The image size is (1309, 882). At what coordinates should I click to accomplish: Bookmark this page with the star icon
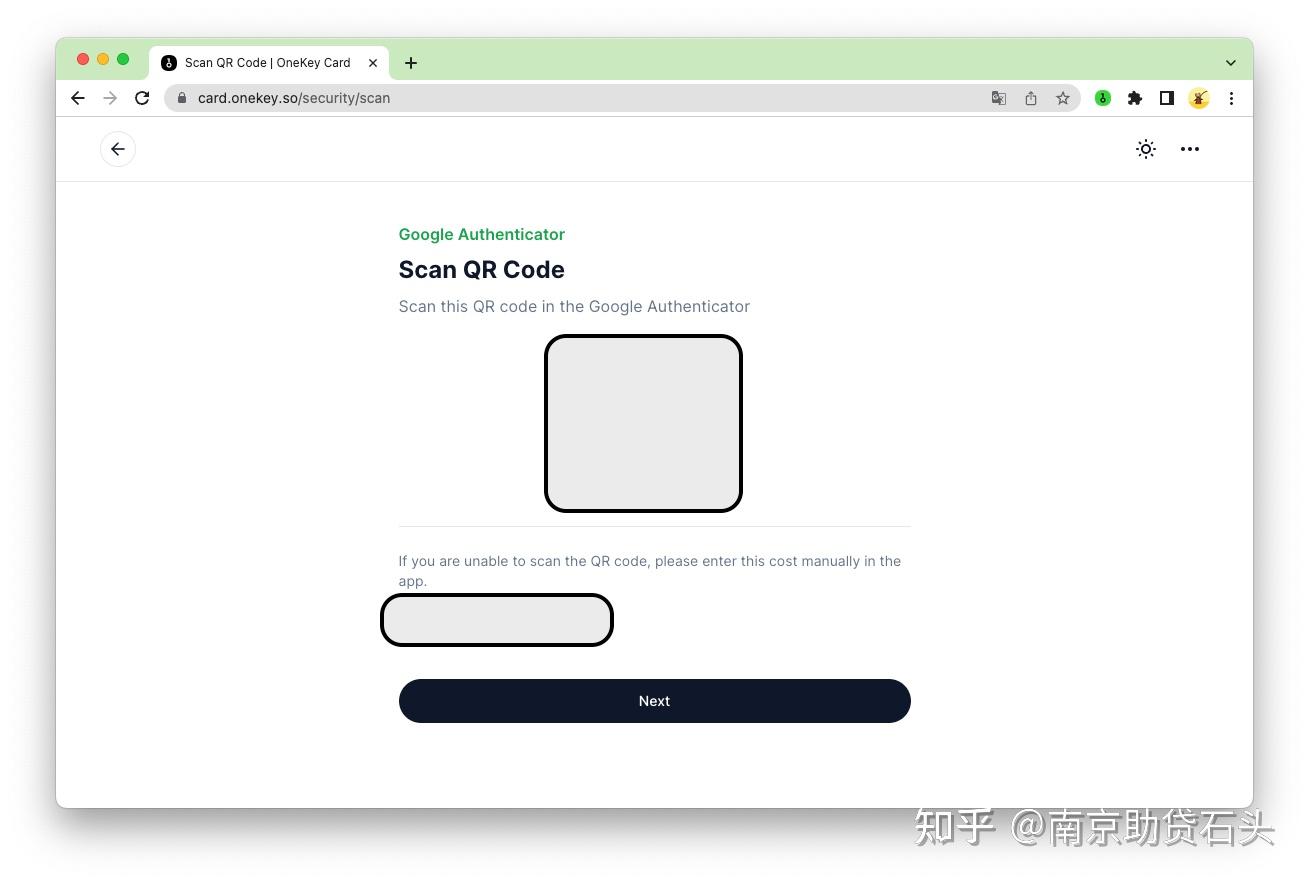coord(1063,98)
